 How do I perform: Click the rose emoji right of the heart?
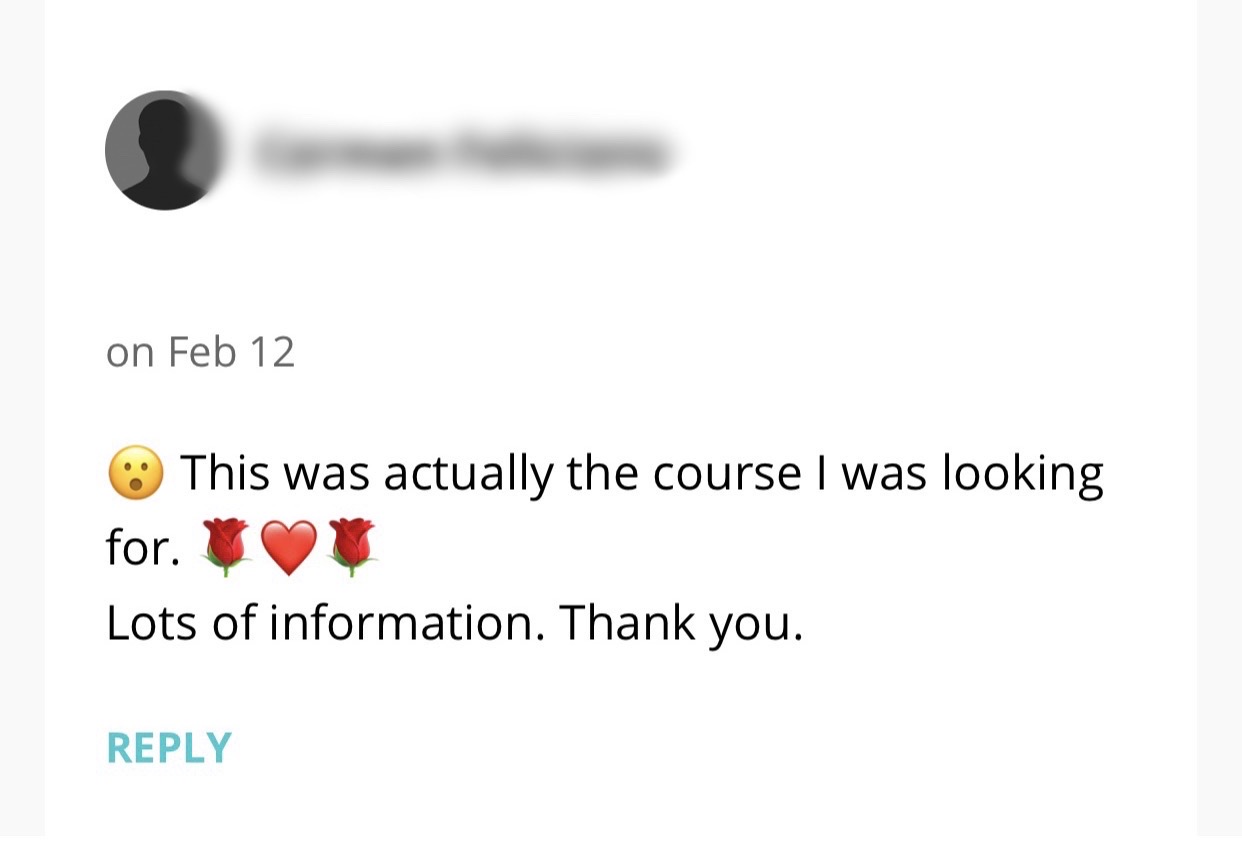tap(351, 548)
